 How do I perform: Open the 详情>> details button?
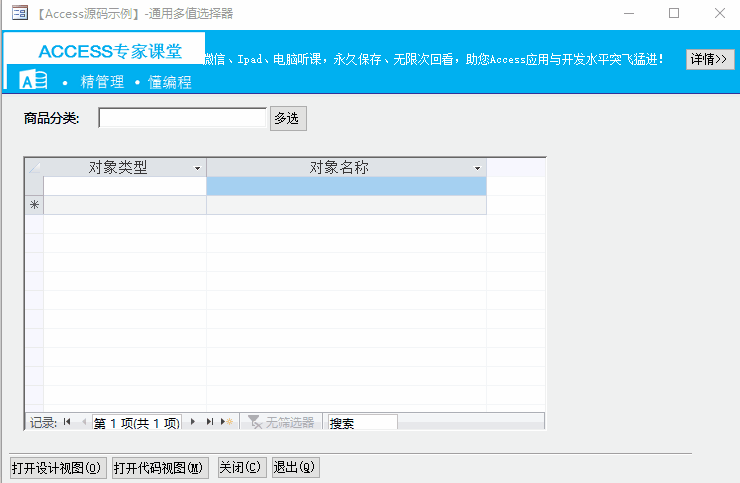[x=710, y=59]
